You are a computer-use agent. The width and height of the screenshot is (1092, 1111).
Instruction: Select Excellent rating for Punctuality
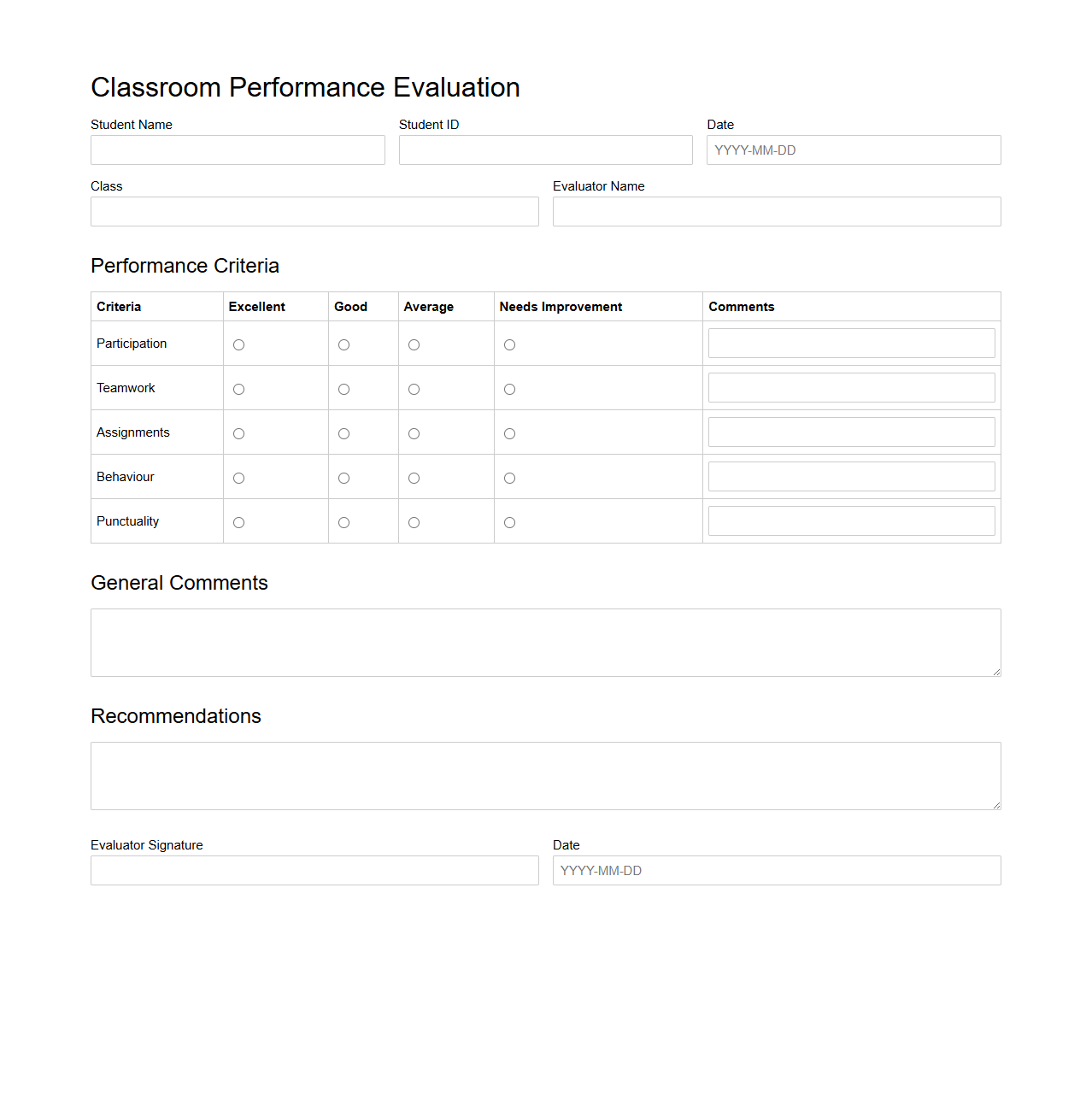click(x=238, y=522)
